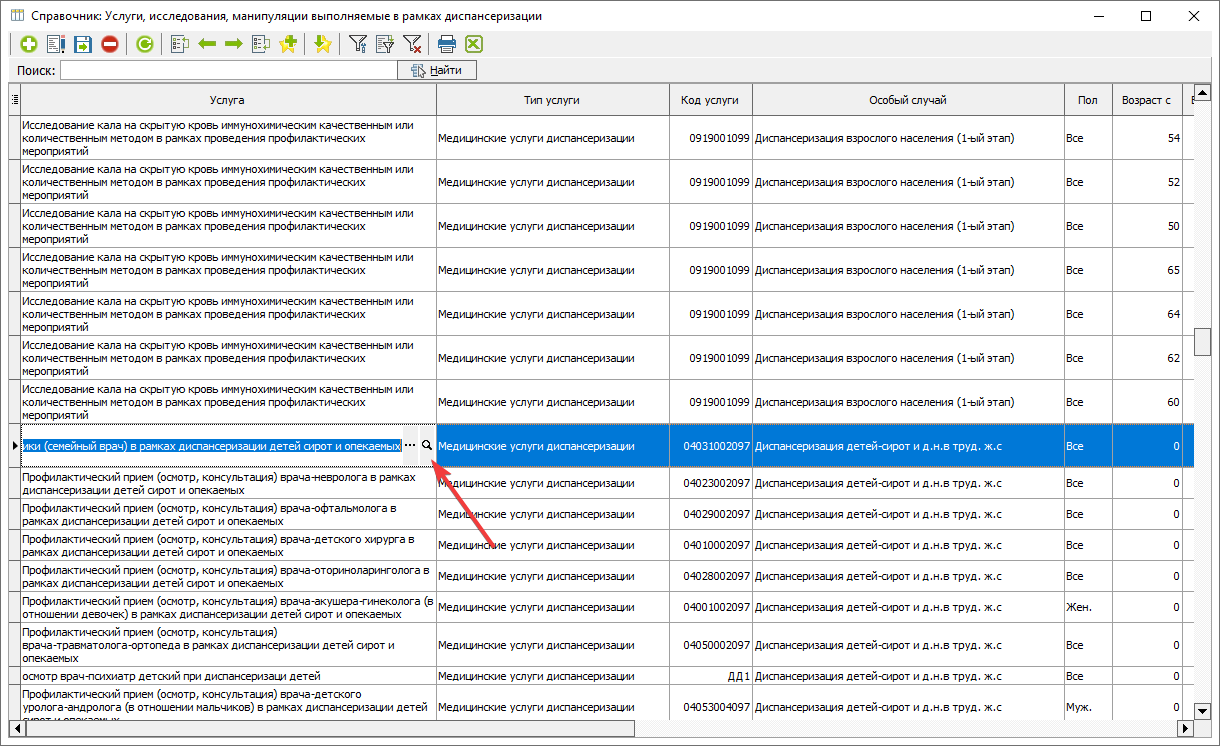The image size is (1220, 746).
Task: Click the horizontal scrollbar left arrow
Action: coord(16,727)
